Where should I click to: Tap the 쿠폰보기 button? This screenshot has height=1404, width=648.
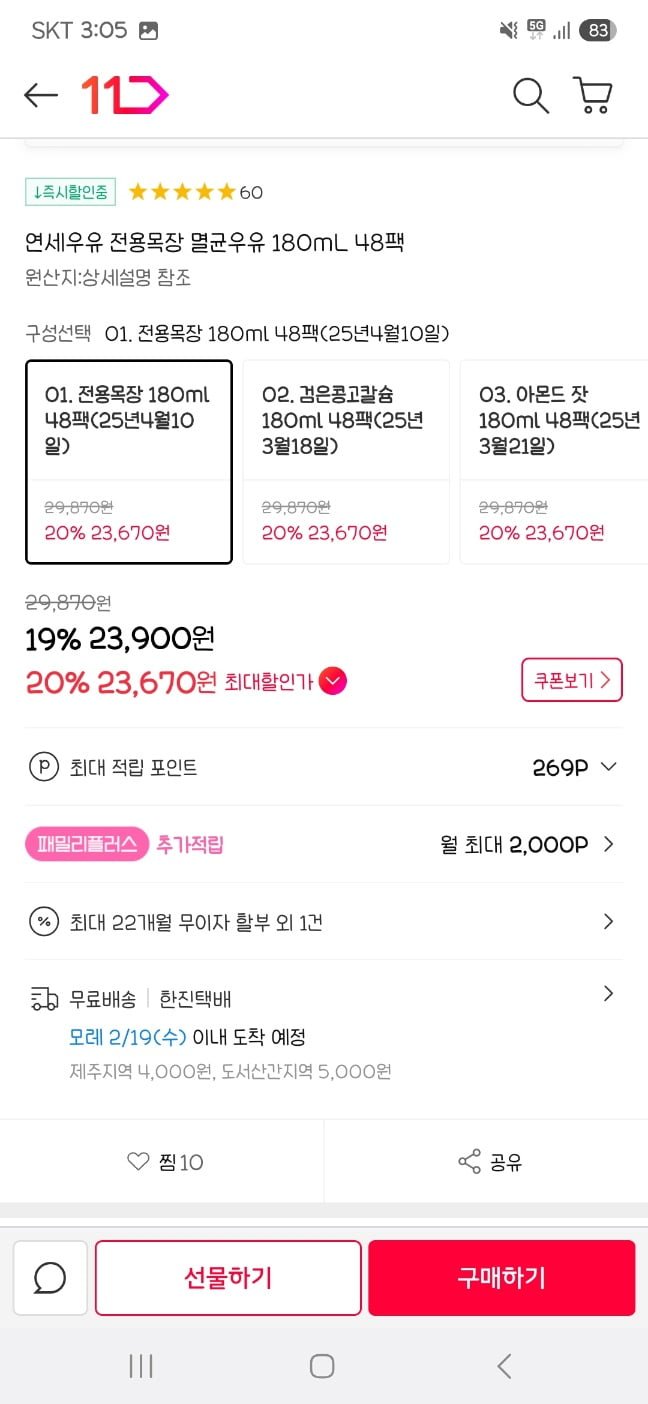(x=571, y=680)
